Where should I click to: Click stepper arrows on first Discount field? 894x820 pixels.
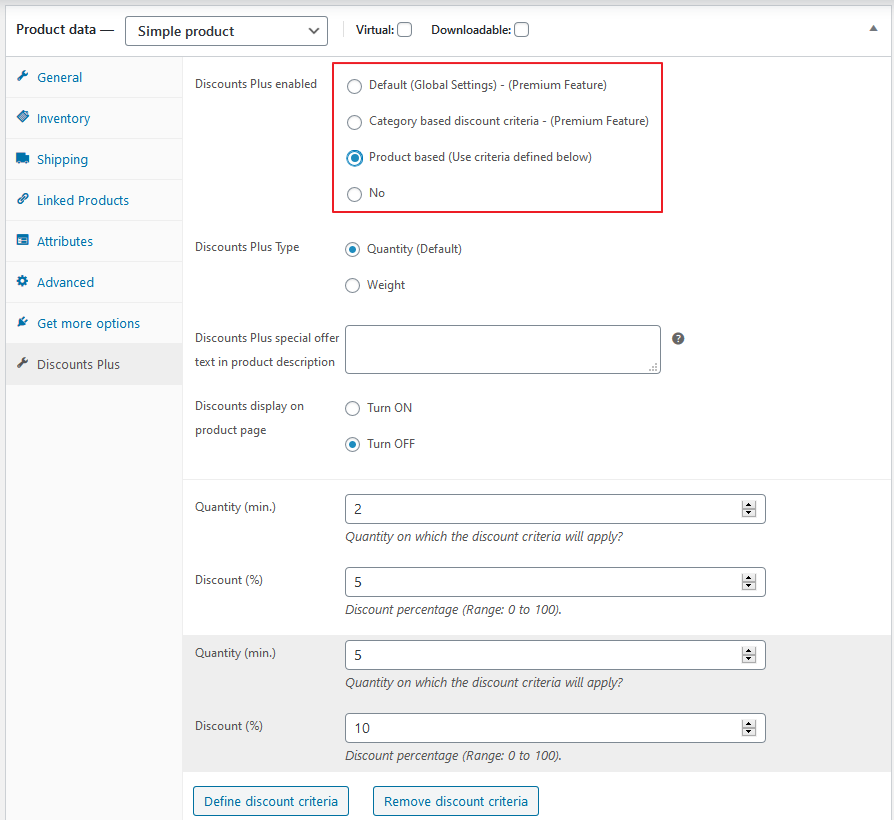[749, 582]
